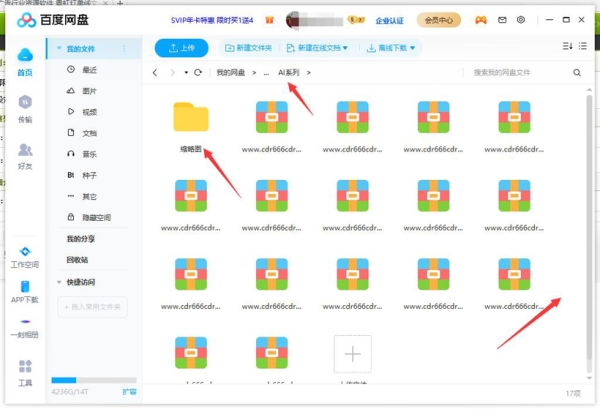Click the 拖入常用文件夹 drop area
Screen dimensions: 600x409
(x=93, y=307)
